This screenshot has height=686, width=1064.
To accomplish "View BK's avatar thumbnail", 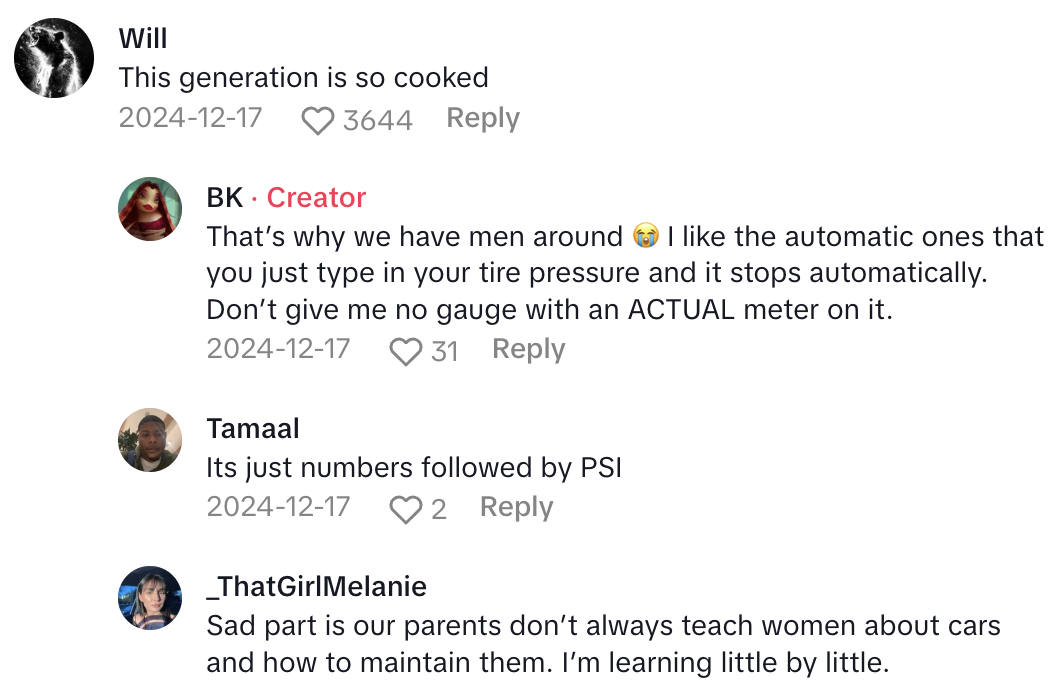I will coord(150,208).
